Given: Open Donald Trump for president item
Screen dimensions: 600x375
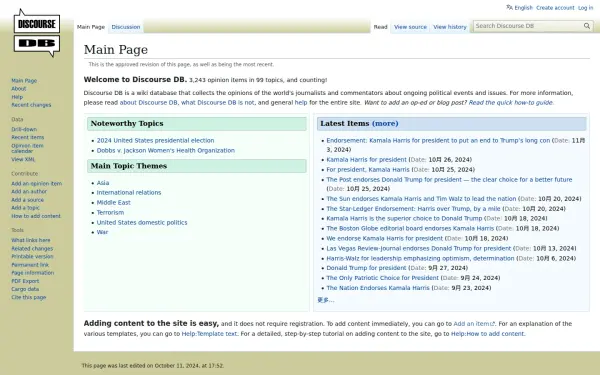Looking at the screenshot, I should point(366,268).
